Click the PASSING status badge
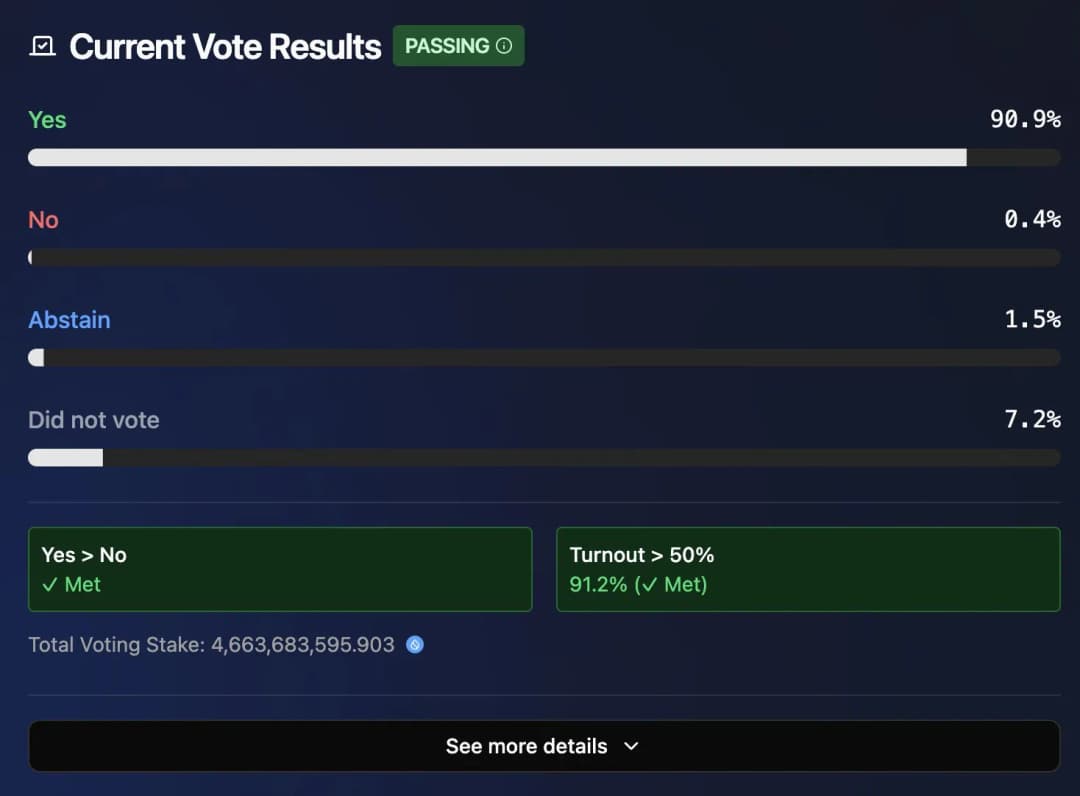This screenshot has height=796, width=1080. 459,46
